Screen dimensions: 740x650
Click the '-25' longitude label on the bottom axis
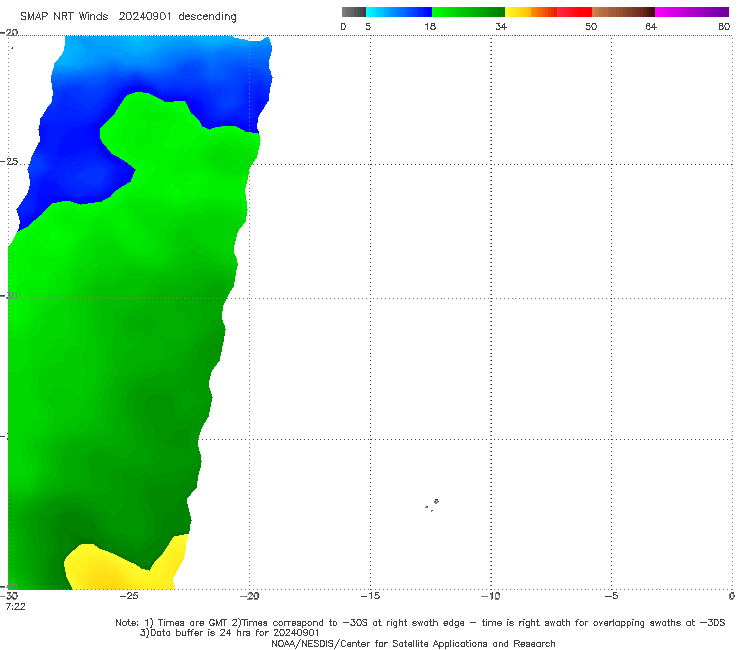129,596
